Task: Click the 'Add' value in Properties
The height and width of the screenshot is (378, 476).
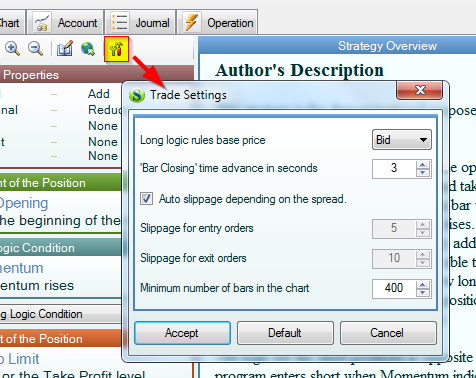Action: point(99,94)
